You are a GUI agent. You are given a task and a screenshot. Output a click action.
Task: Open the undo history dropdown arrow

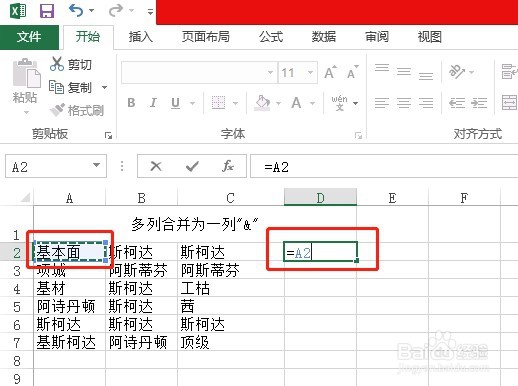[91, 11]
